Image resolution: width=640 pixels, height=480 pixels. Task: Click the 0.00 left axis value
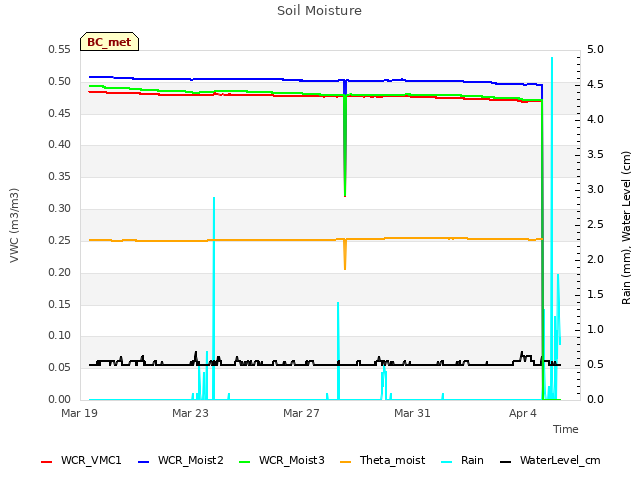coord(59,399)
